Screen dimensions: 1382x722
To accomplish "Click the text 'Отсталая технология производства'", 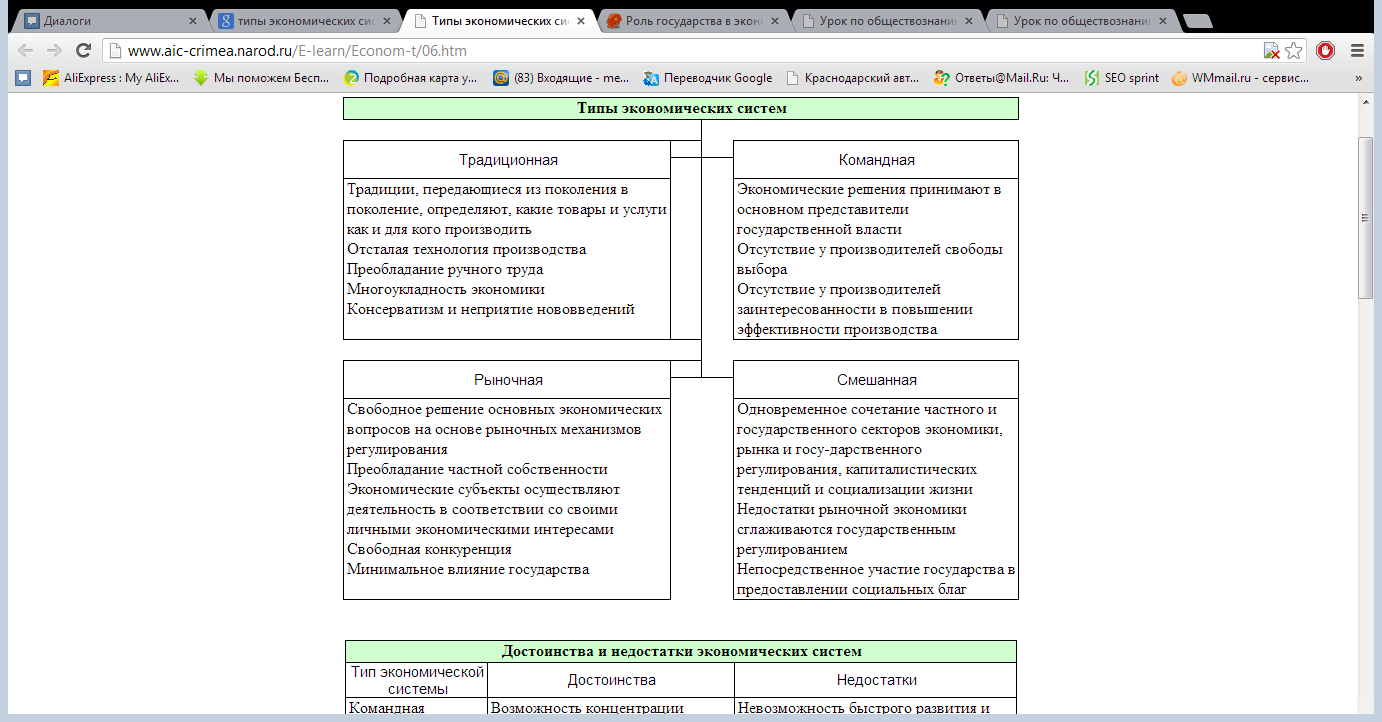I will point(466,249).
